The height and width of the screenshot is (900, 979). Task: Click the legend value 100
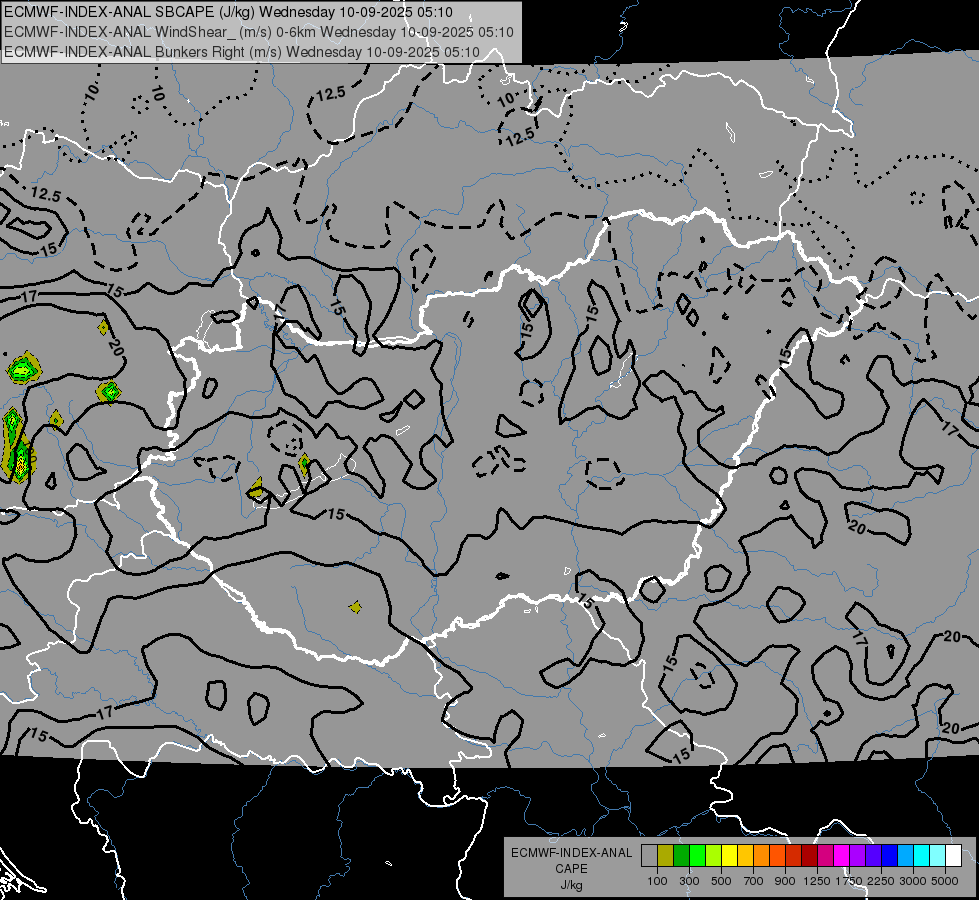coord(657,881)
